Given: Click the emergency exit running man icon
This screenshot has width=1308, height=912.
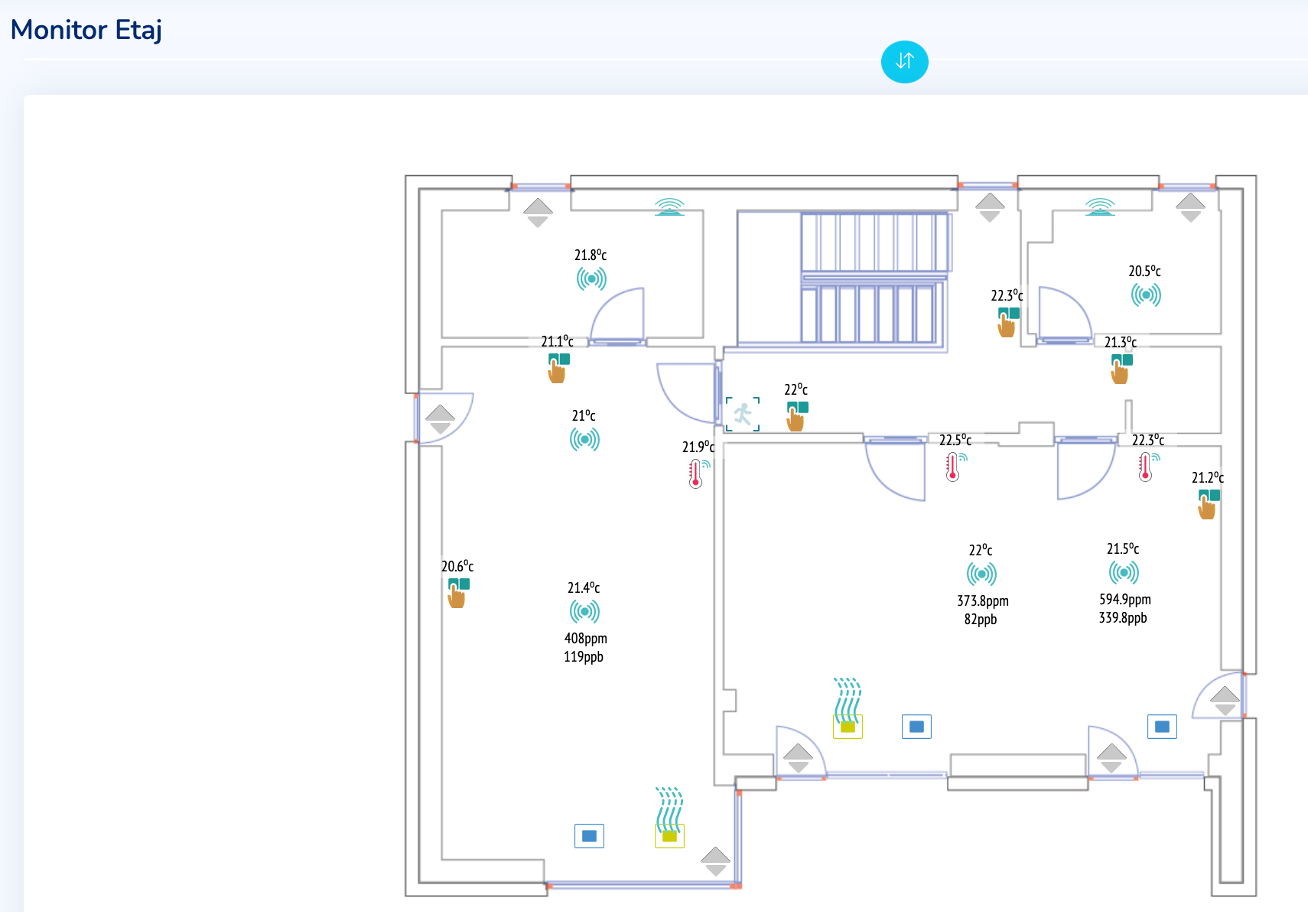Looking at the screenshot, I should (x=742, y=413).
